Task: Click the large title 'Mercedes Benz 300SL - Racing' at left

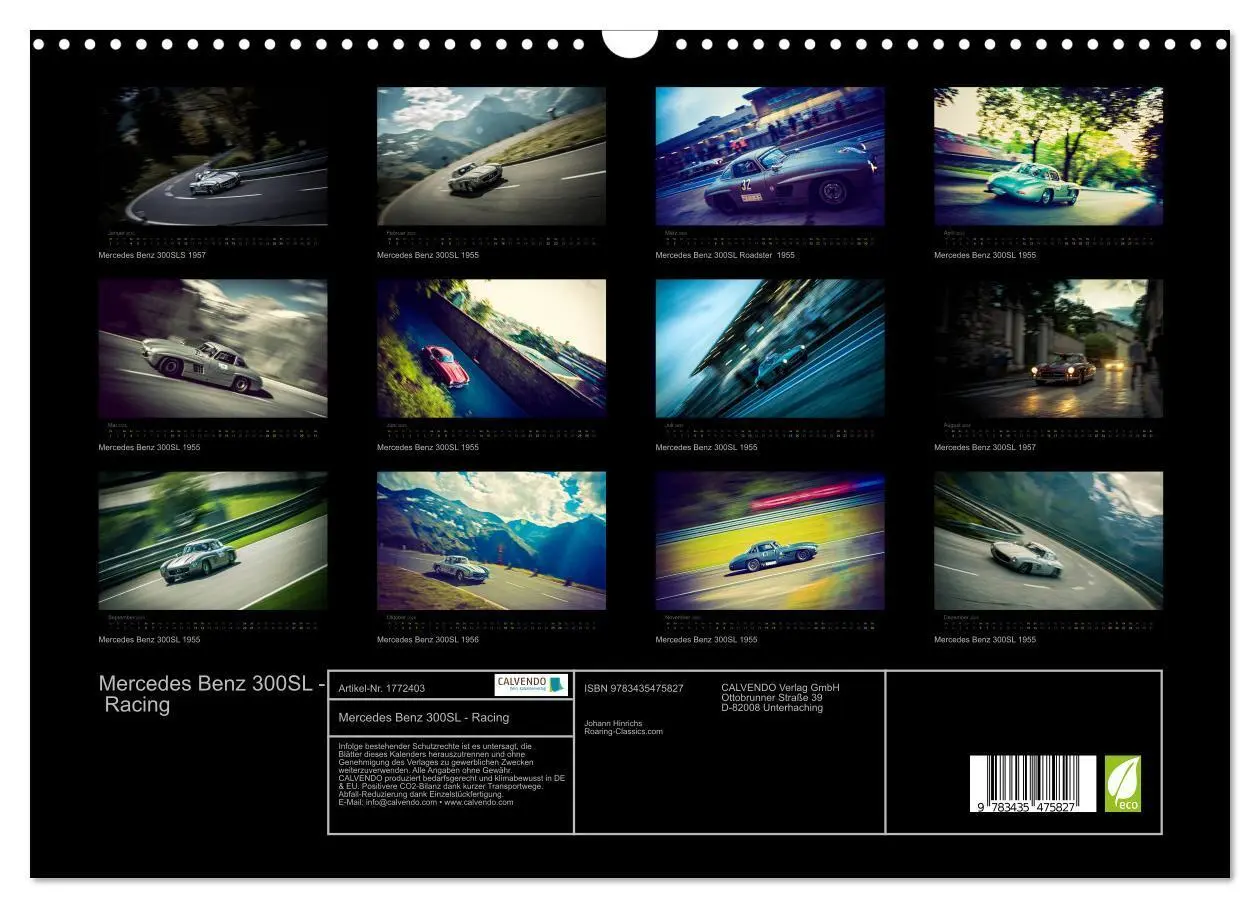Action: point(211,694)
